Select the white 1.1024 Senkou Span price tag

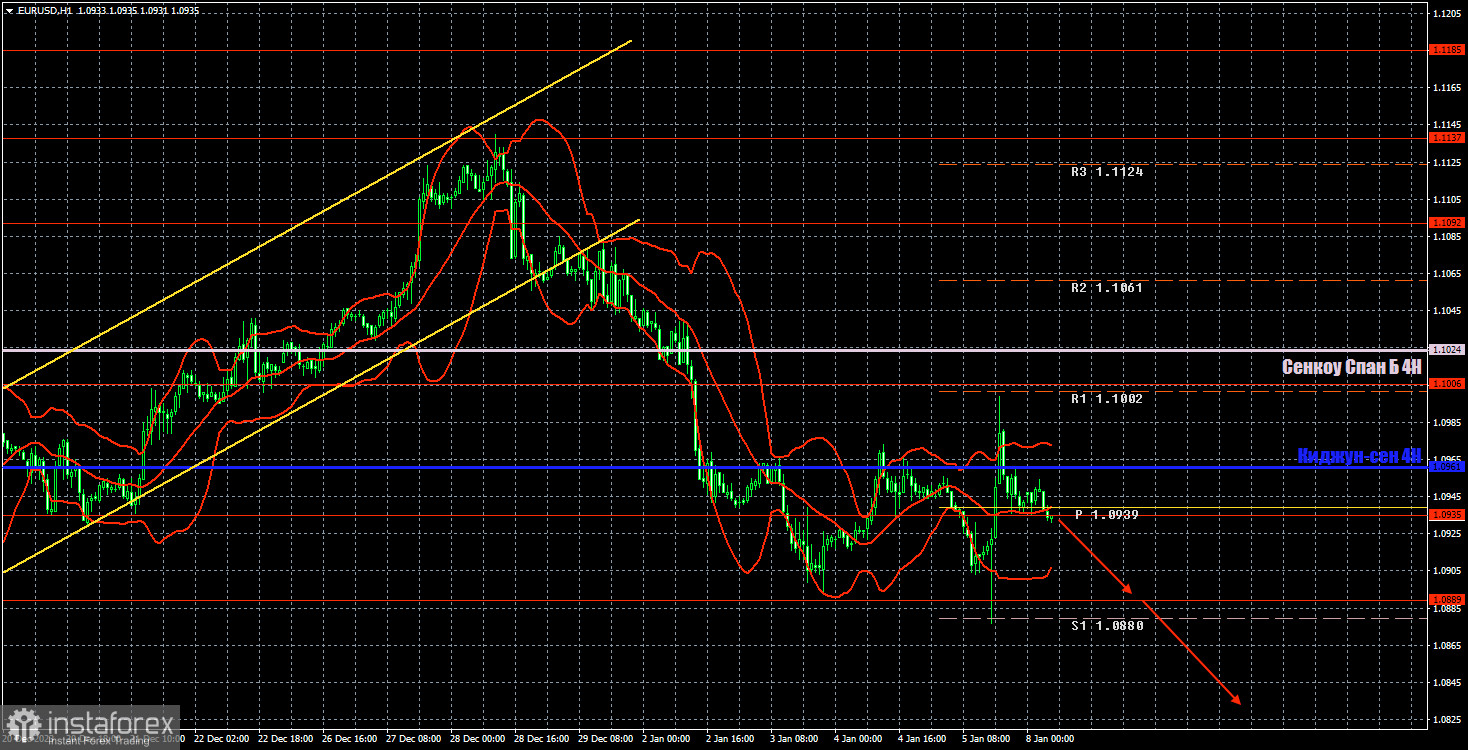(1447, 350)
